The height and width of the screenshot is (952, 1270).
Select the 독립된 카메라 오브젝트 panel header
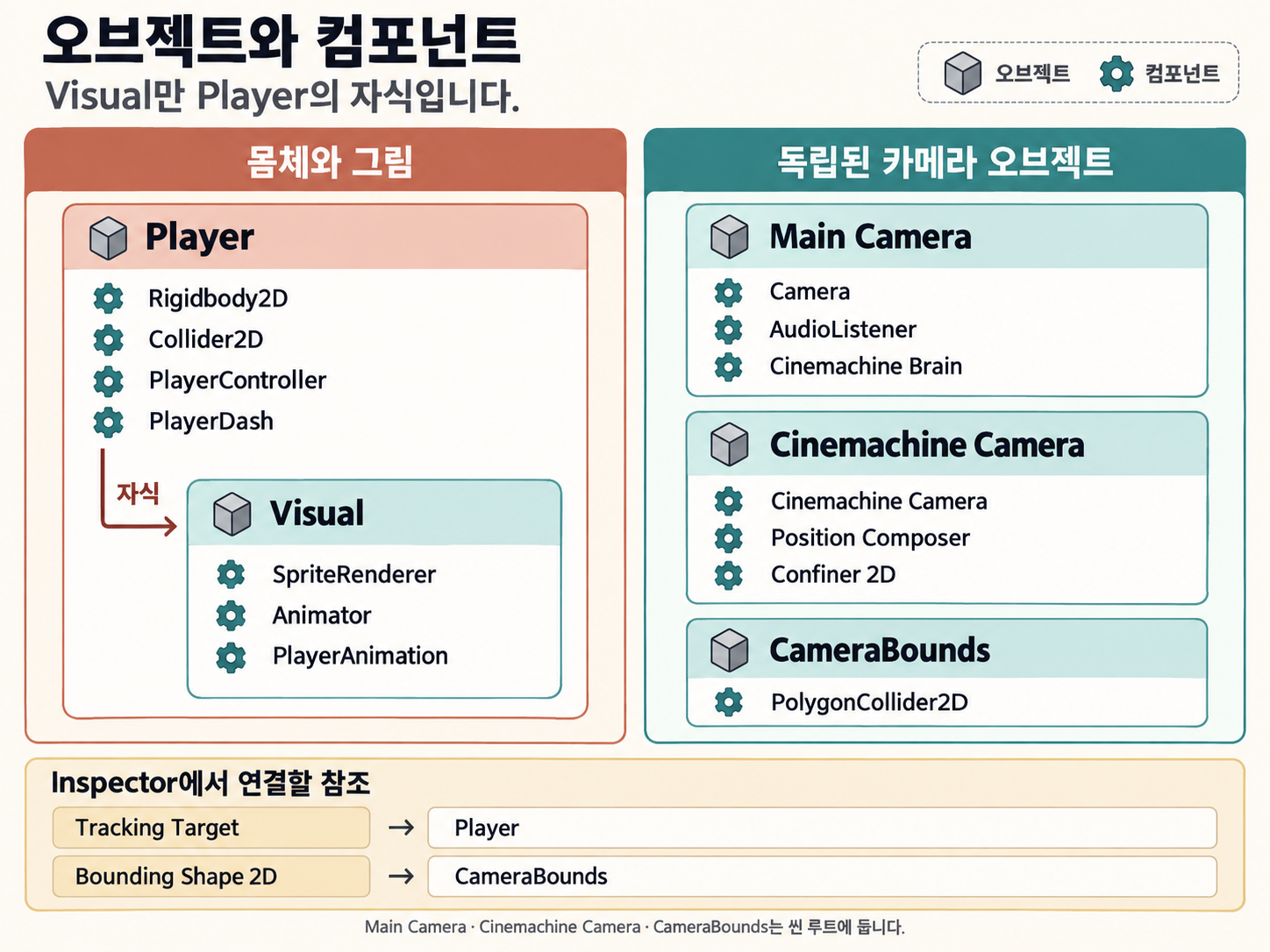pos(945,161)
